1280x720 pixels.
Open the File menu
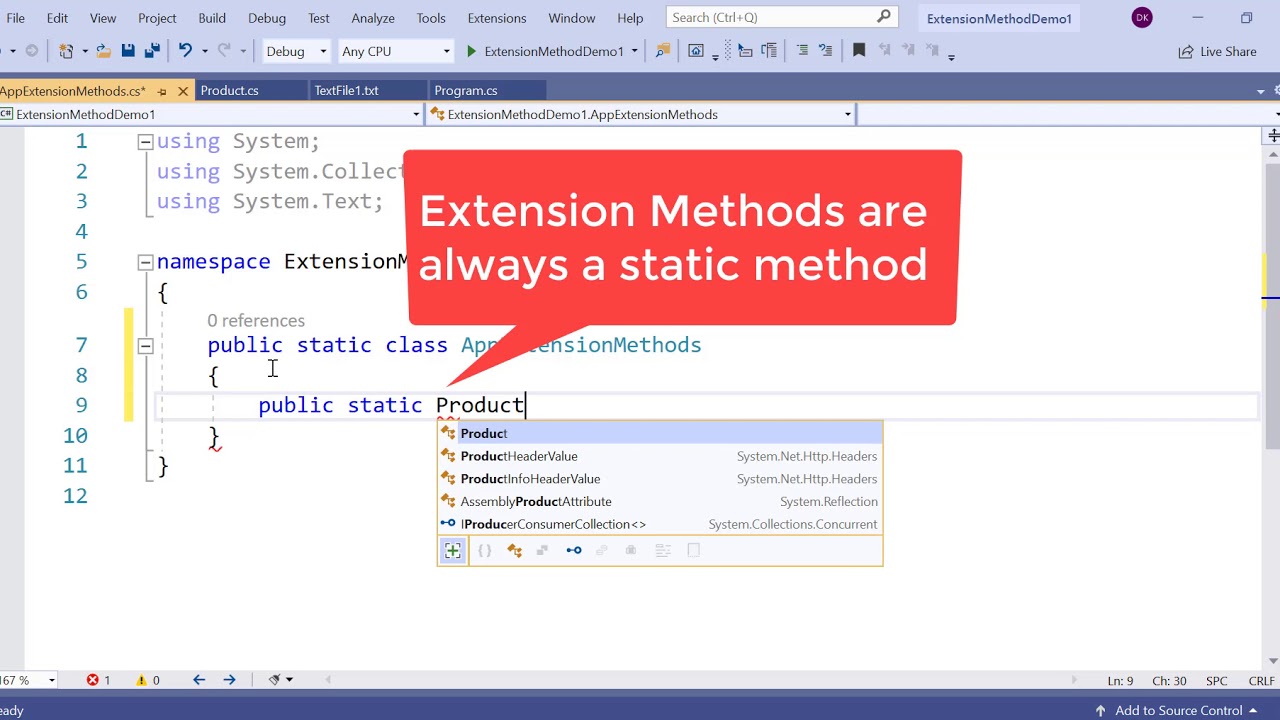point(16,18)
